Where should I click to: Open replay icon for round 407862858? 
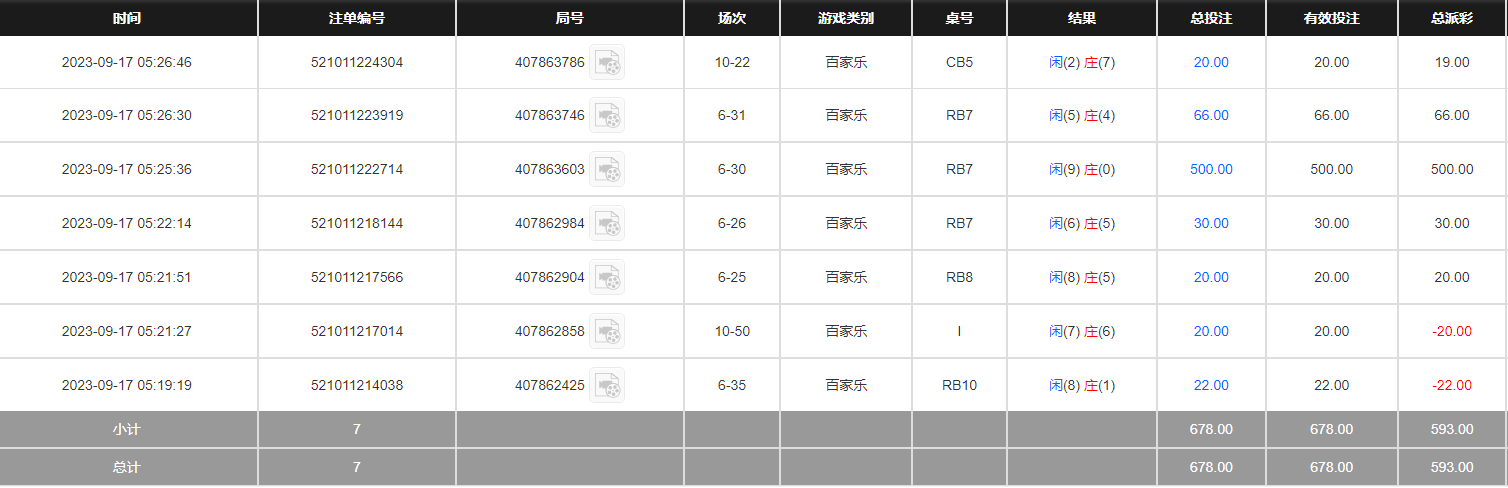[607, 331]
